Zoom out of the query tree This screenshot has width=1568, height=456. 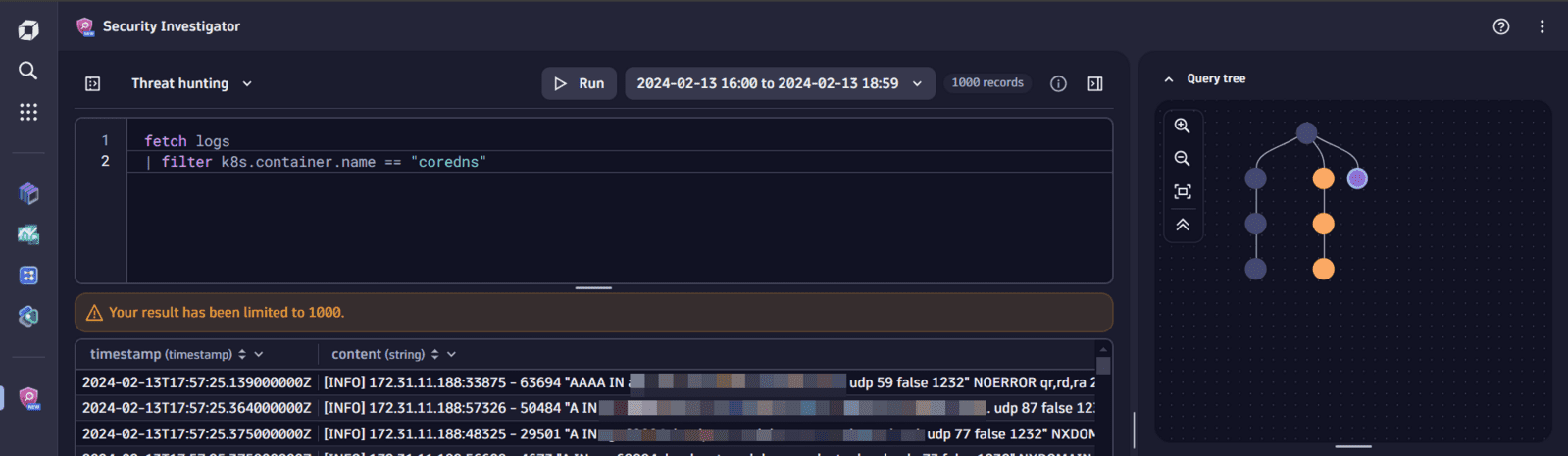(x=1182, y=159)
